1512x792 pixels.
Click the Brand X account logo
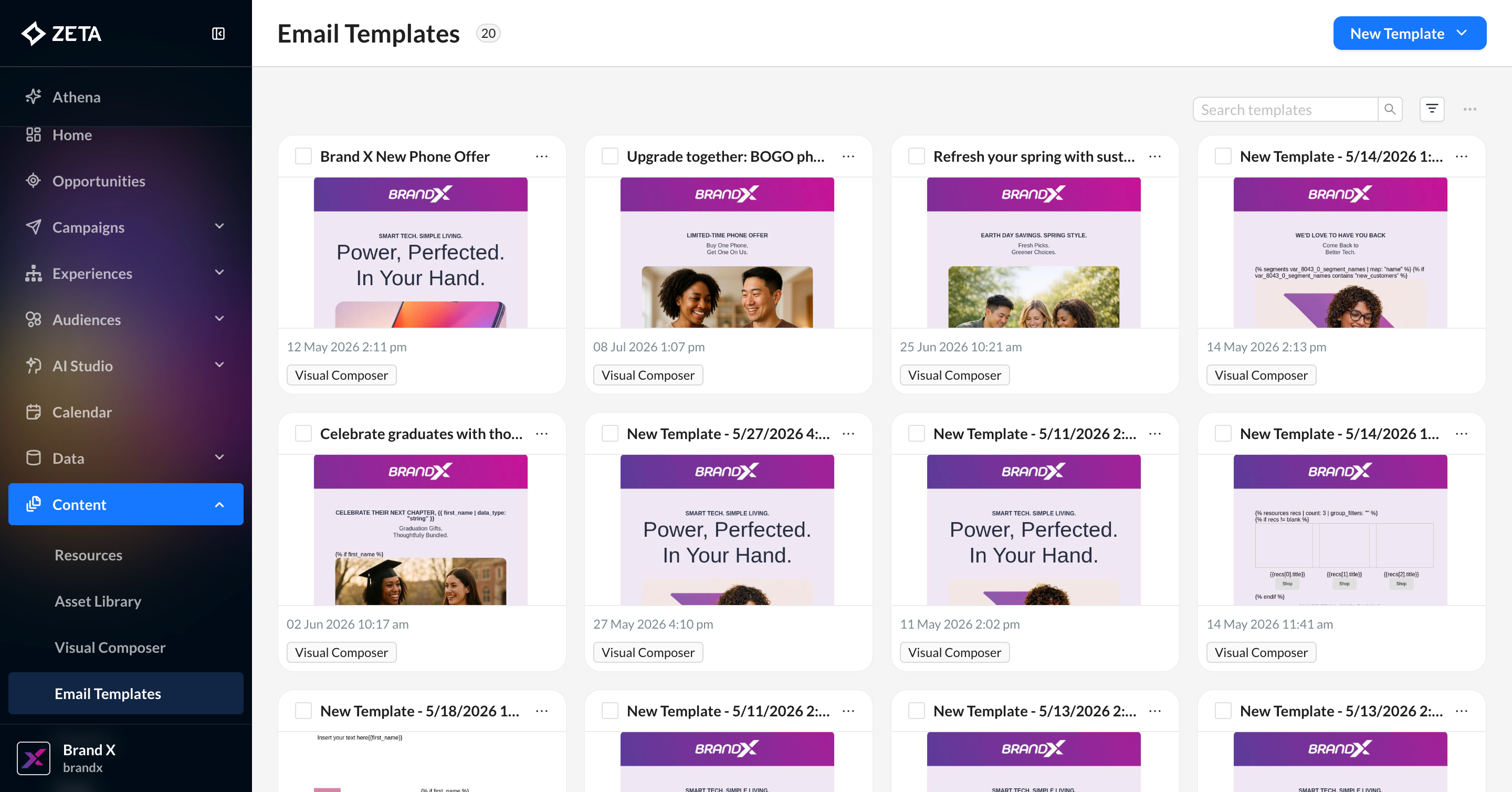pos(34,758)
